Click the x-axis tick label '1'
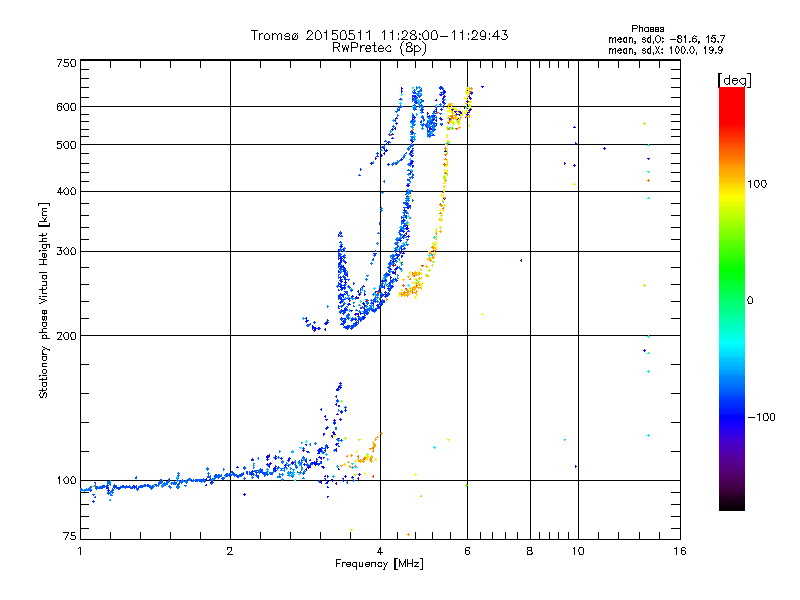800x600 pixels. click(80, 551)
